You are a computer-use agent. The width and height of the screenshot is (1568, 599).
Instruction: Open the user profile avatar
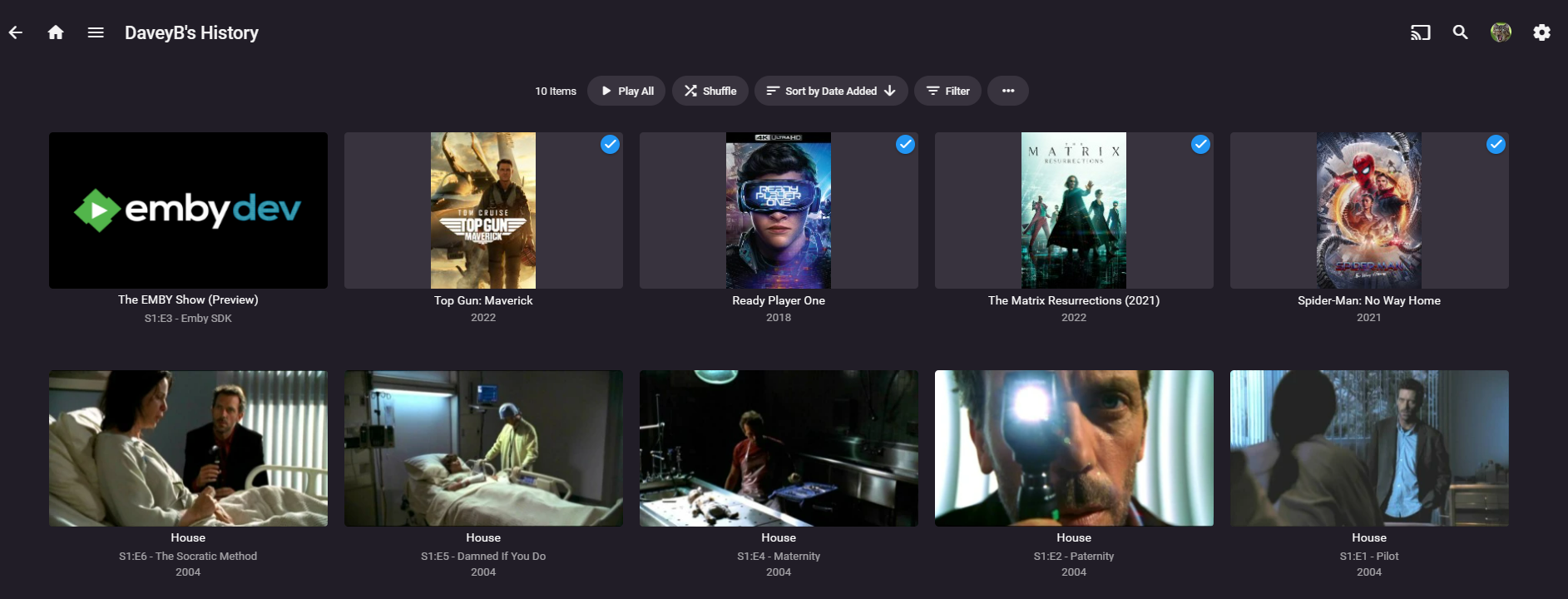coord(1501,32)
